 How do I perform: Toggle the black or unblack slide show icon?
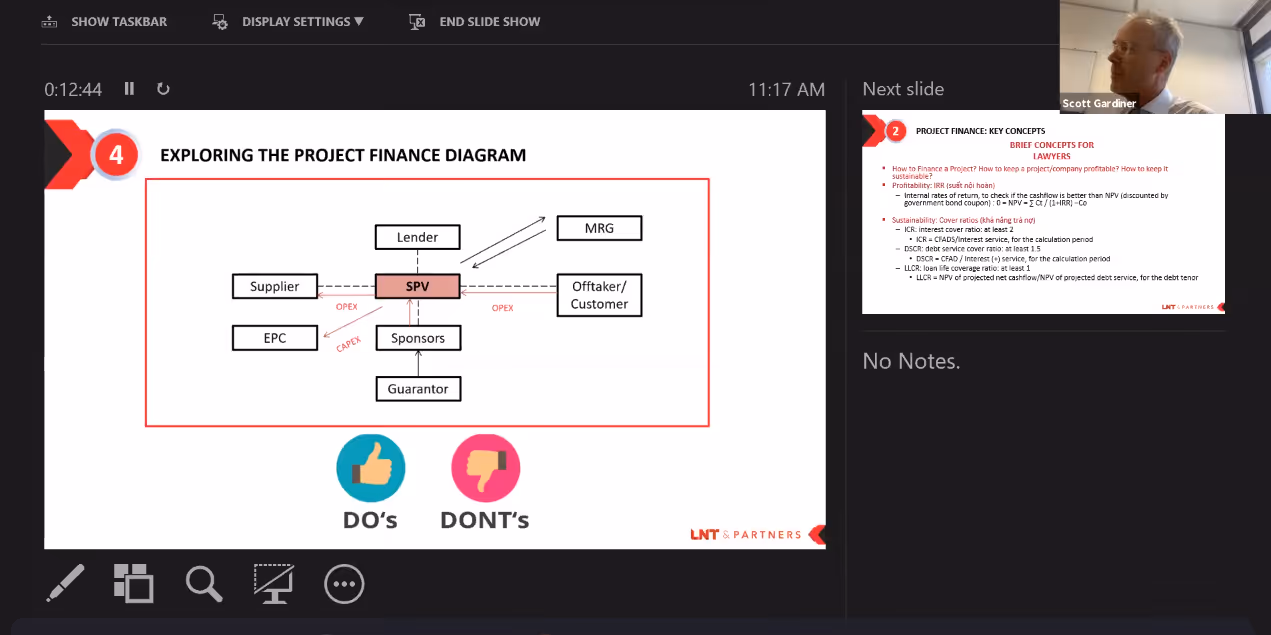tap(273, 583)
